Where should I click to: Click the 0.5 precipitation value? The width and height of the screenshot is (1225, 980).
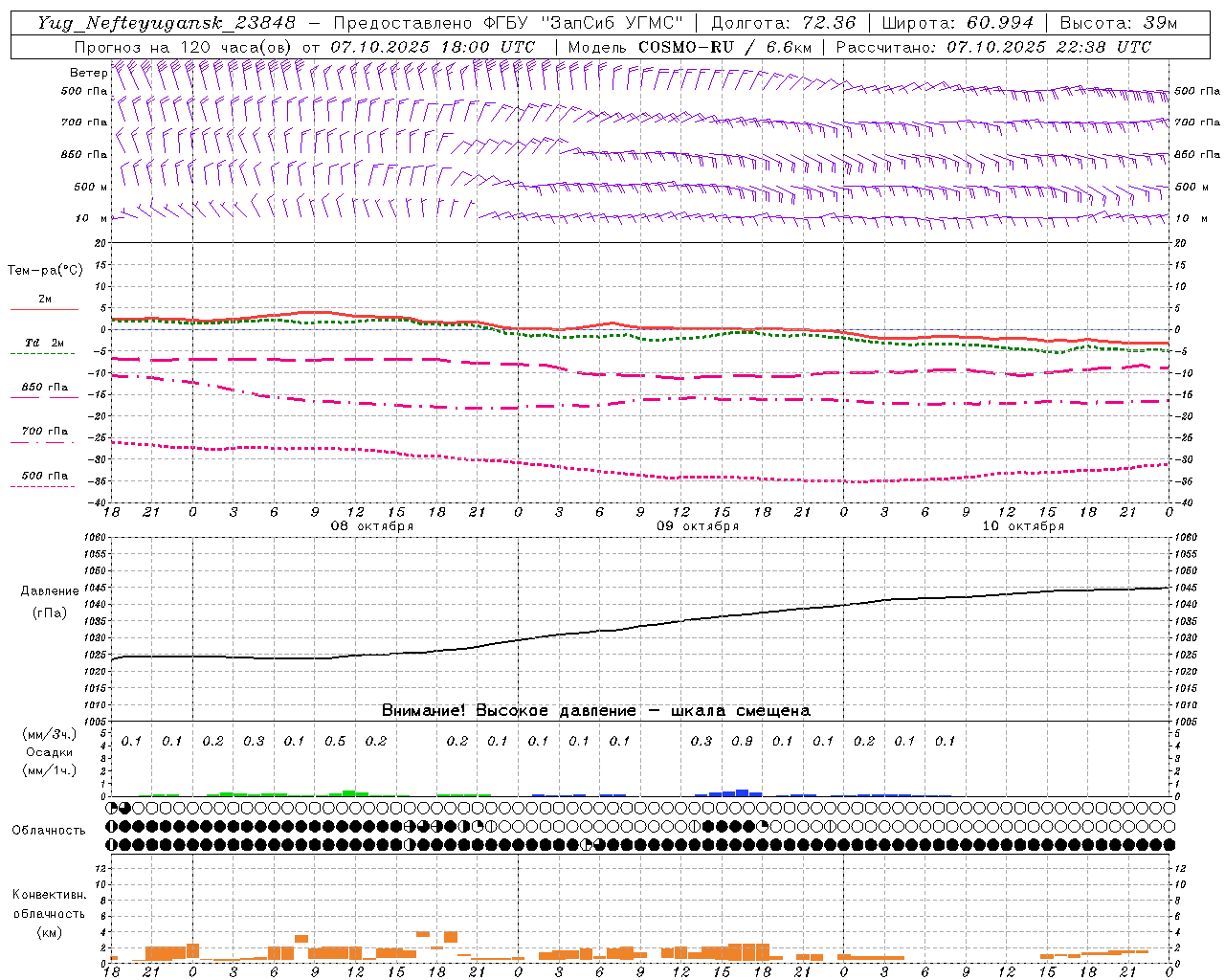click(x=335, y=742)
